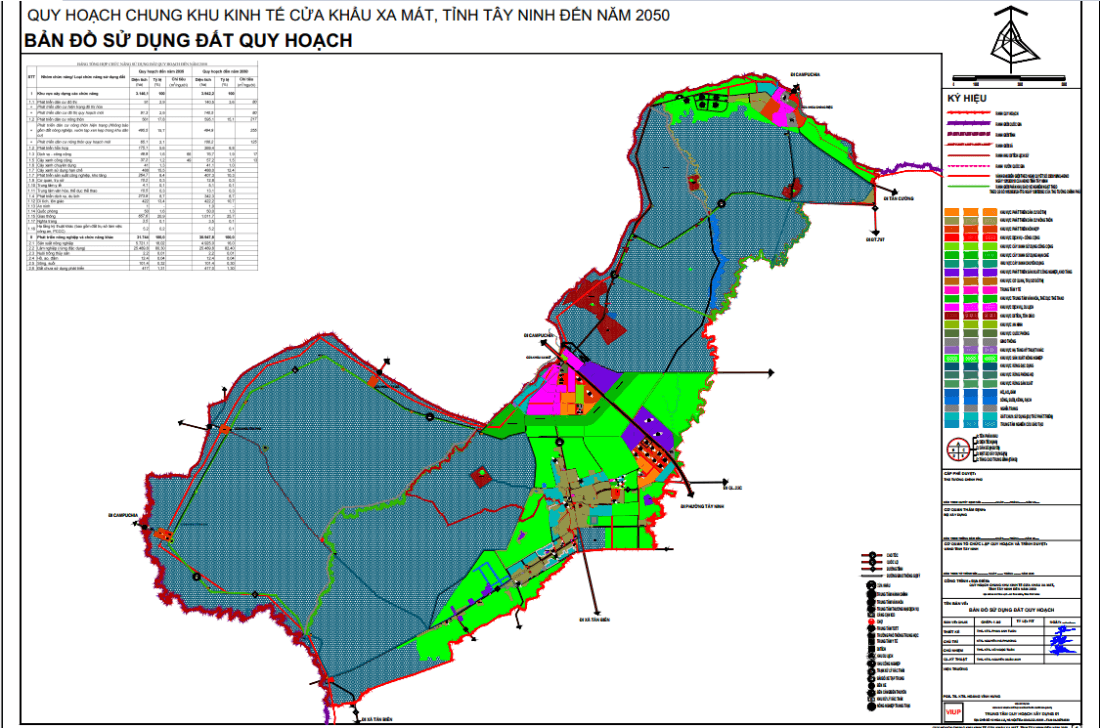The height and width of the screenshot is (728, 1100).
Task: Select the purple industrial legend swatch
Action: [951, 272]
